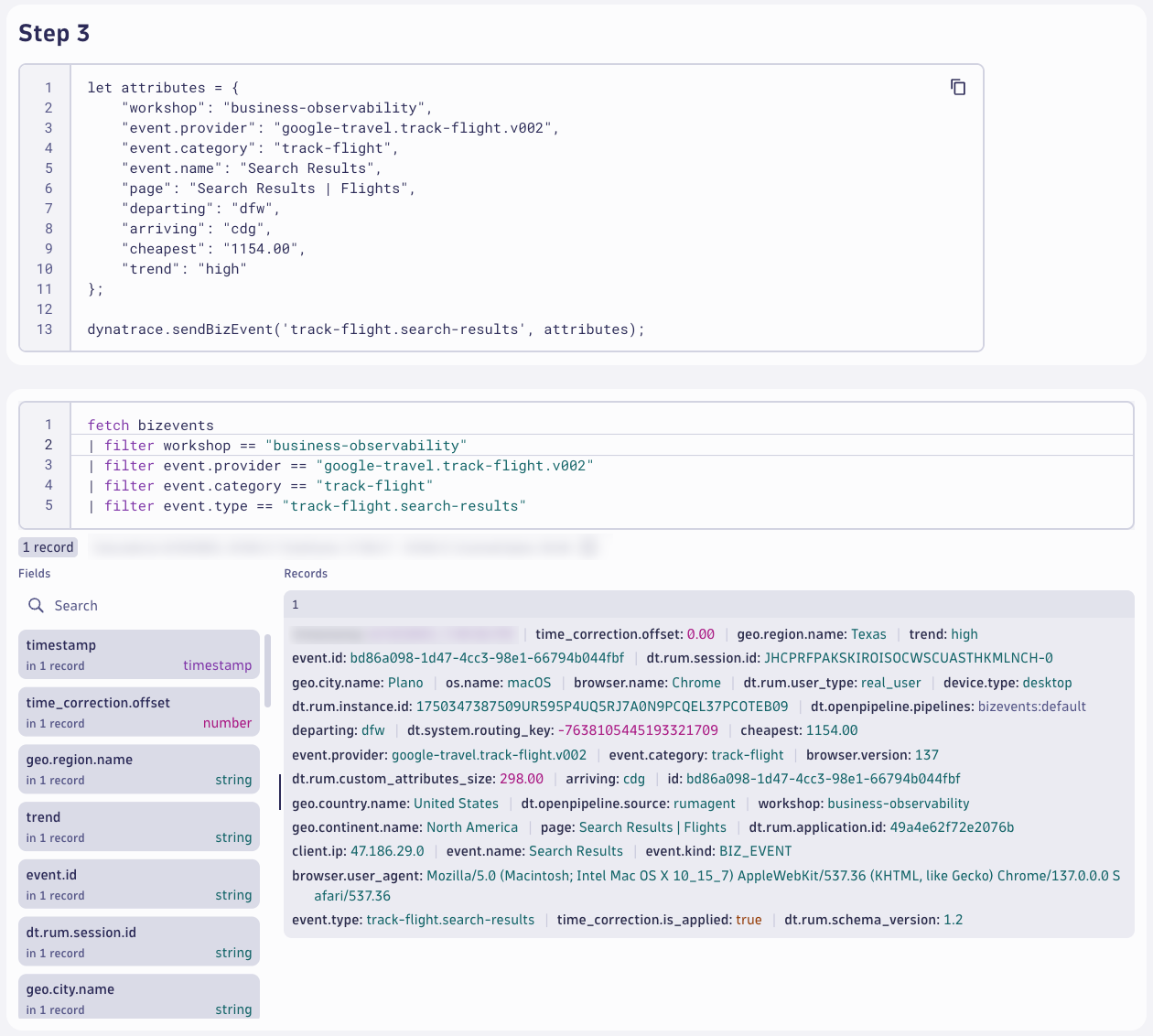
Task: Click the "cheapest": "1154.00" code line
Action: pos(214,249)
